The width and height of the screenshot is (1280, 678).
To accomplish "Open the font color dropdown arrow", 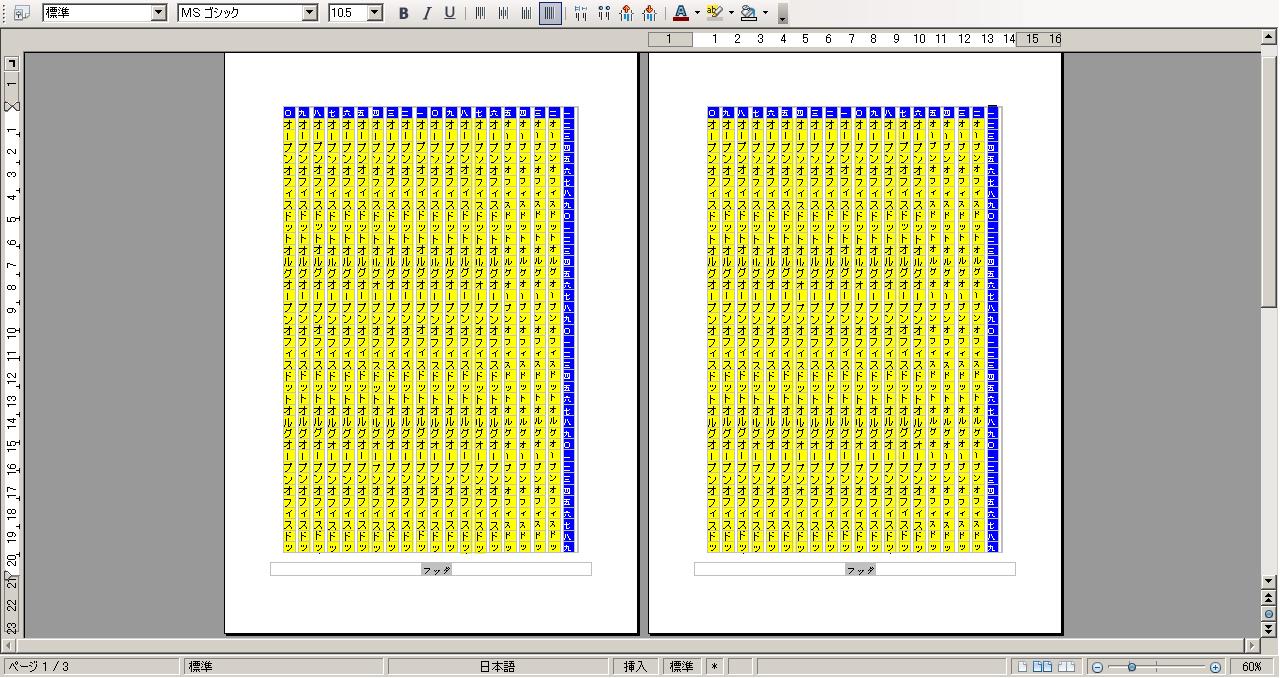I will click(x=697, y=13).
